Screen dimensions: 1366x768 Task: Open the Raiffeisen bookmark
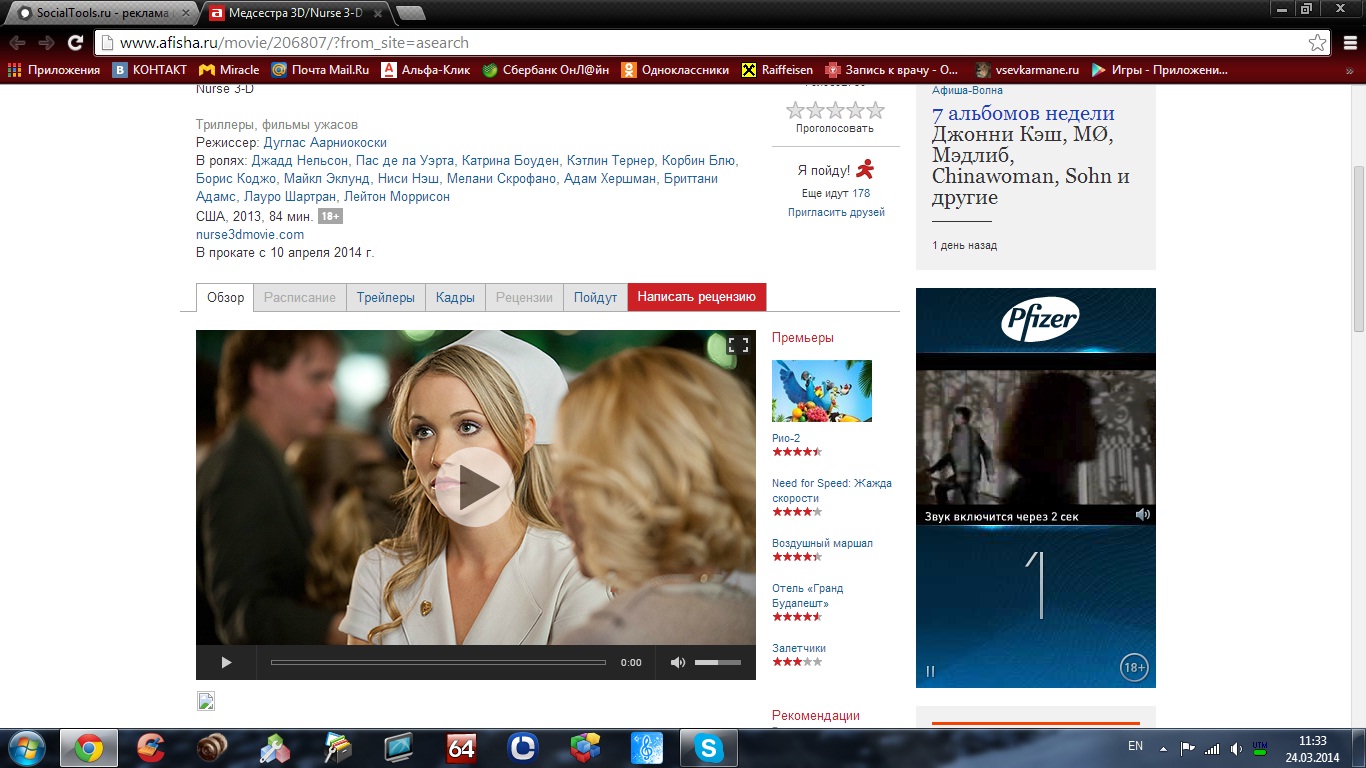(x=778, y=70)
